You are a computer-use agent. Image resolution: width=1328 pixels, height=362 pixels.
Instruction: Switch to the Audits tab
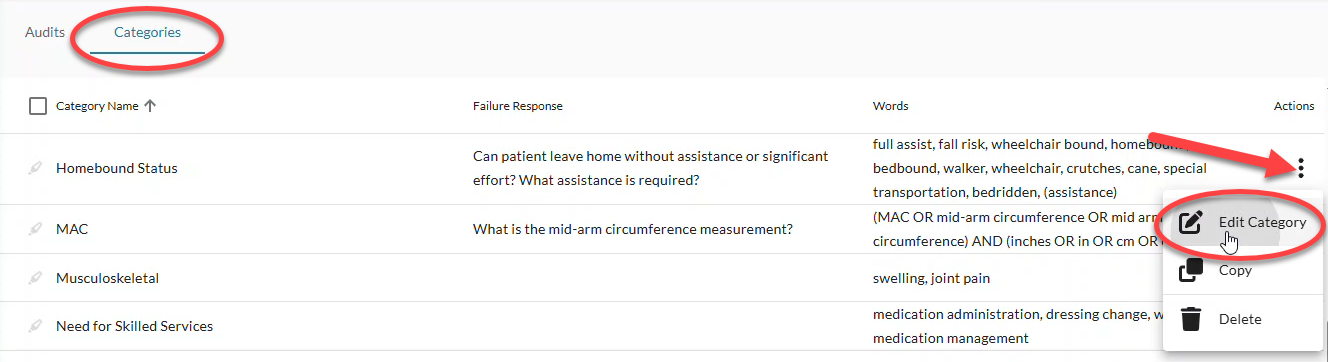[x=45, y=32]
